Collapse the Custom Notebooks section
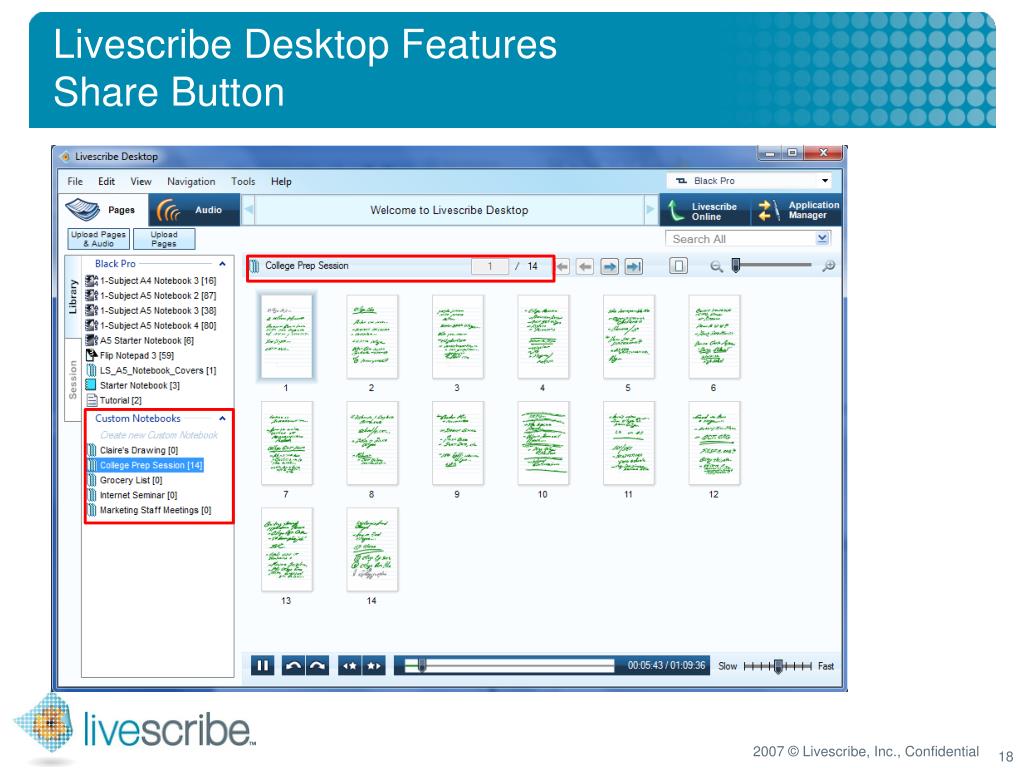This screenshot has height=768, width=1024. tap(222, 419)
